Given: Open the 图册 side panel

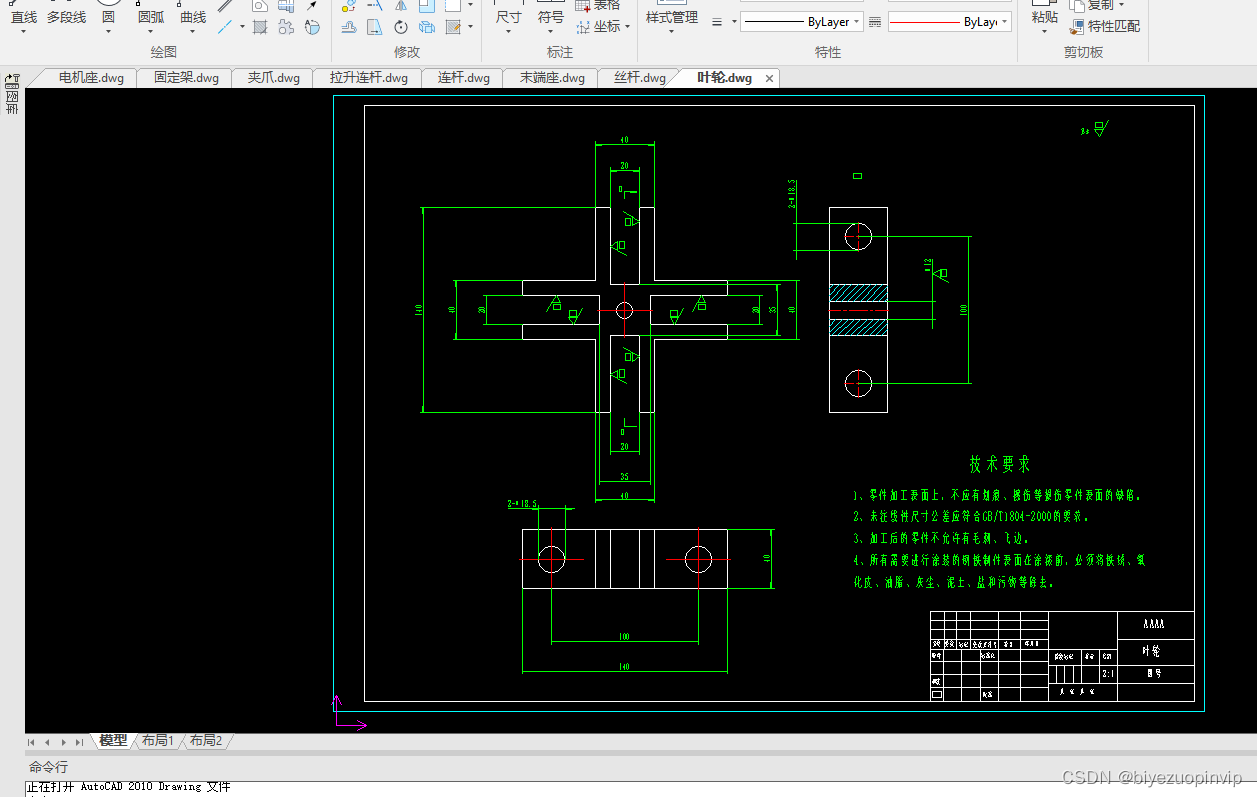Looking at the screenshot, I should click(12, 100).
